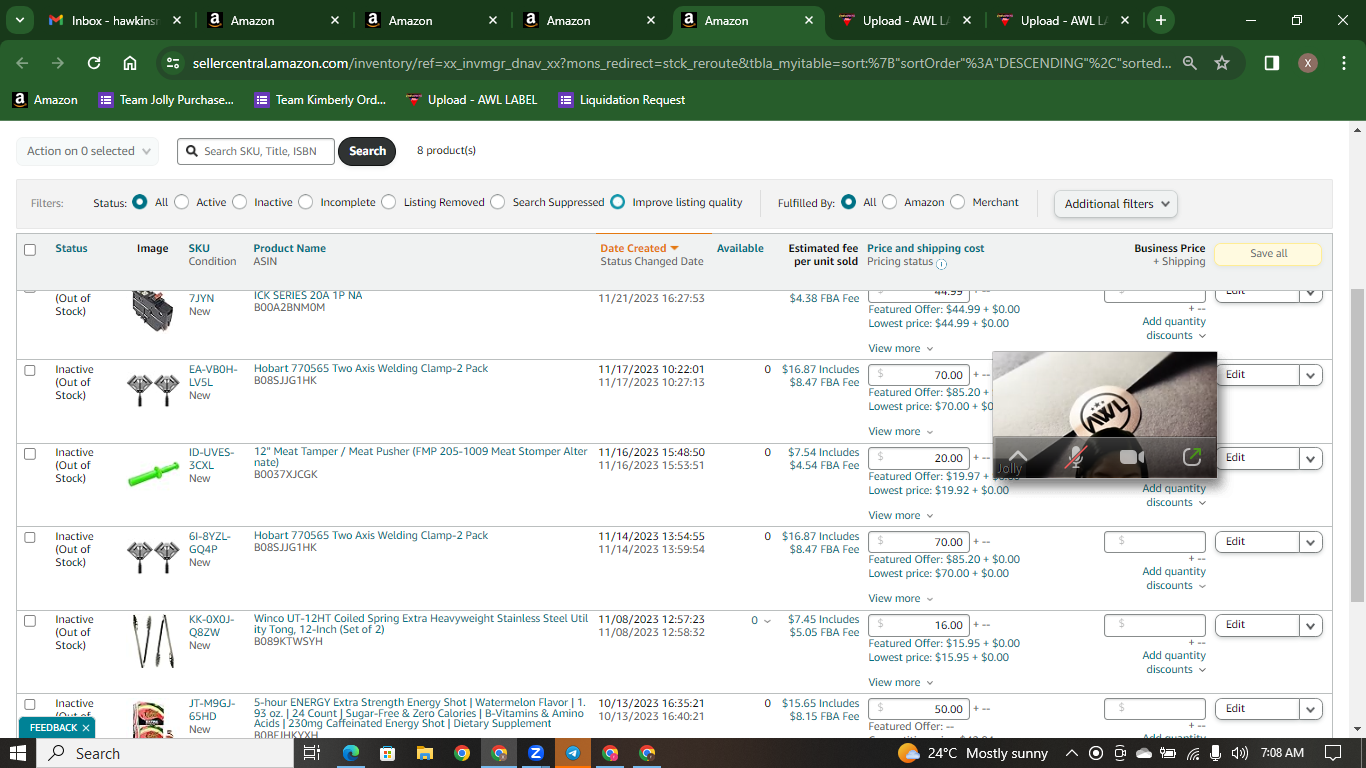Viewport: 1366px width, 768px height.
Task: Open Telegram from the taskbar
Action: click(x=573, y=753)
